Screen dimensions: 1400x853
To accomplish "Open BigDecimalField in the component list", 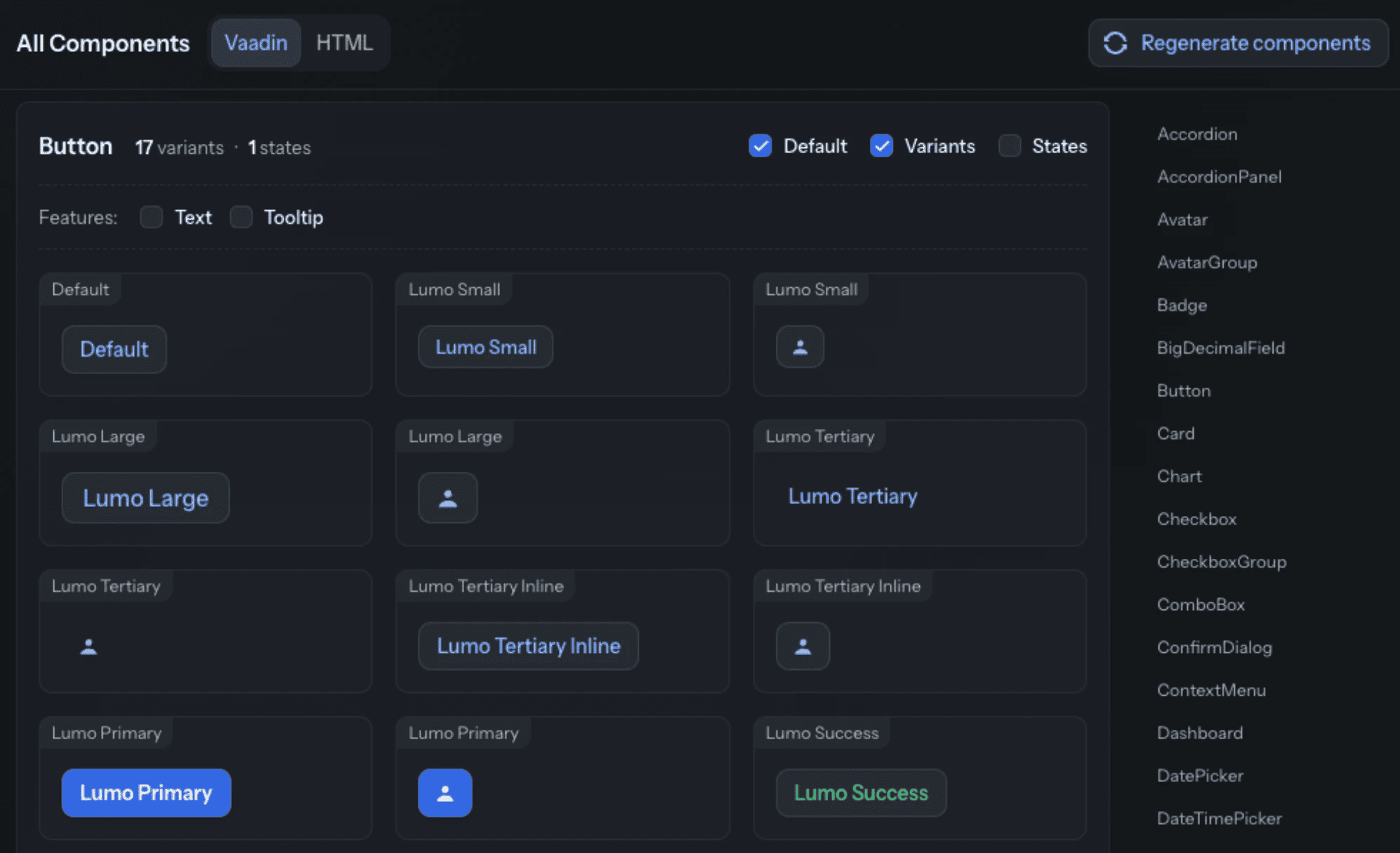I will pos(1221,348).
